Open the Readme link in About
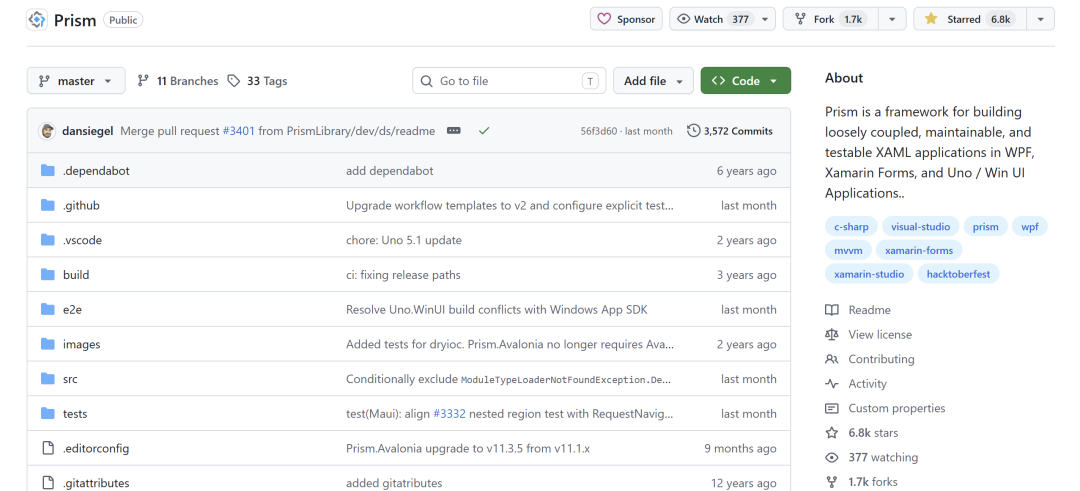1080x491 pixels. click(x=858, y=310)
